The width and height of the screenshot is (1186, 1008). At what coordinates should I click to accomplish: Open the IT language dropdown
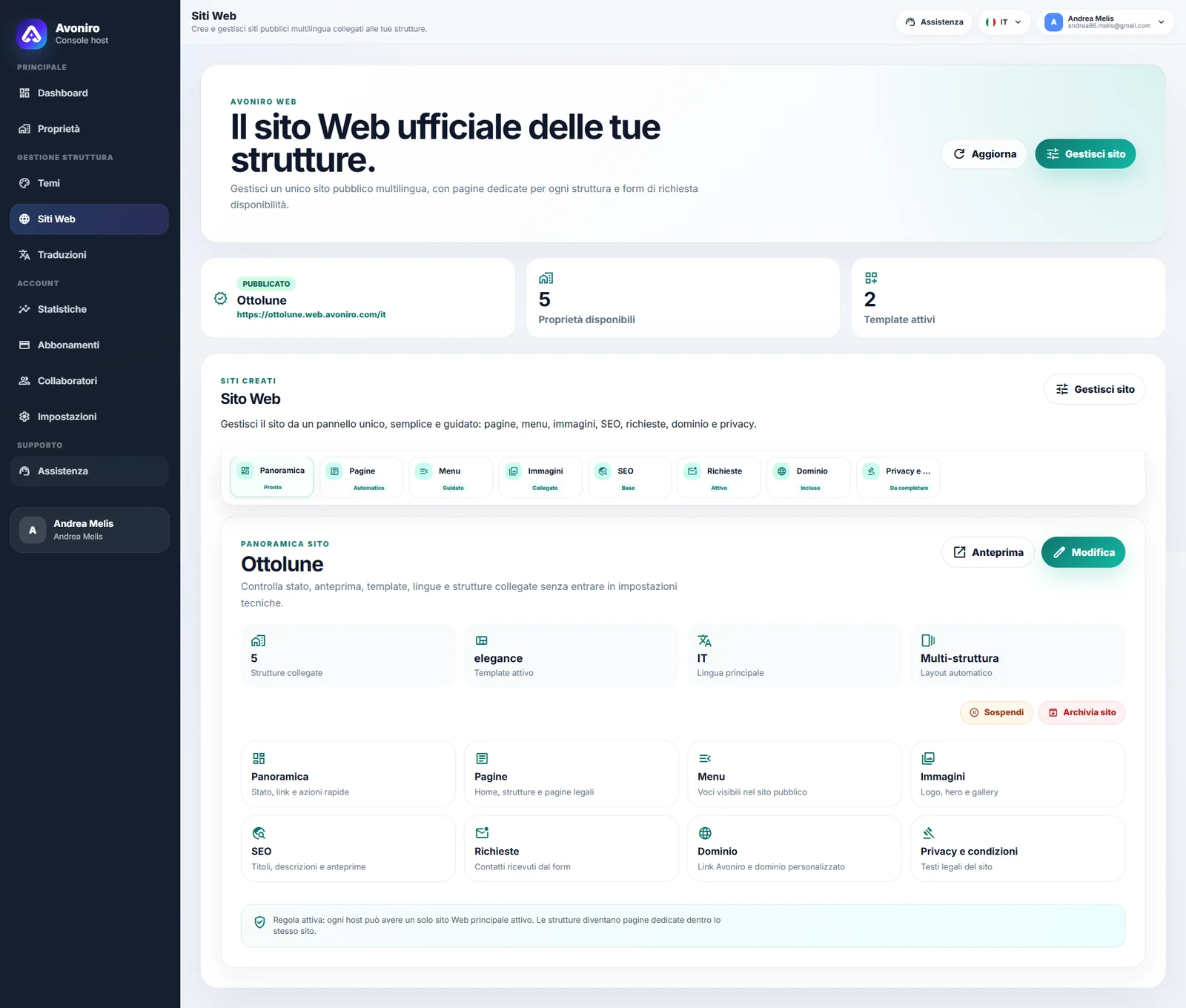click(x=1004, y=22)
